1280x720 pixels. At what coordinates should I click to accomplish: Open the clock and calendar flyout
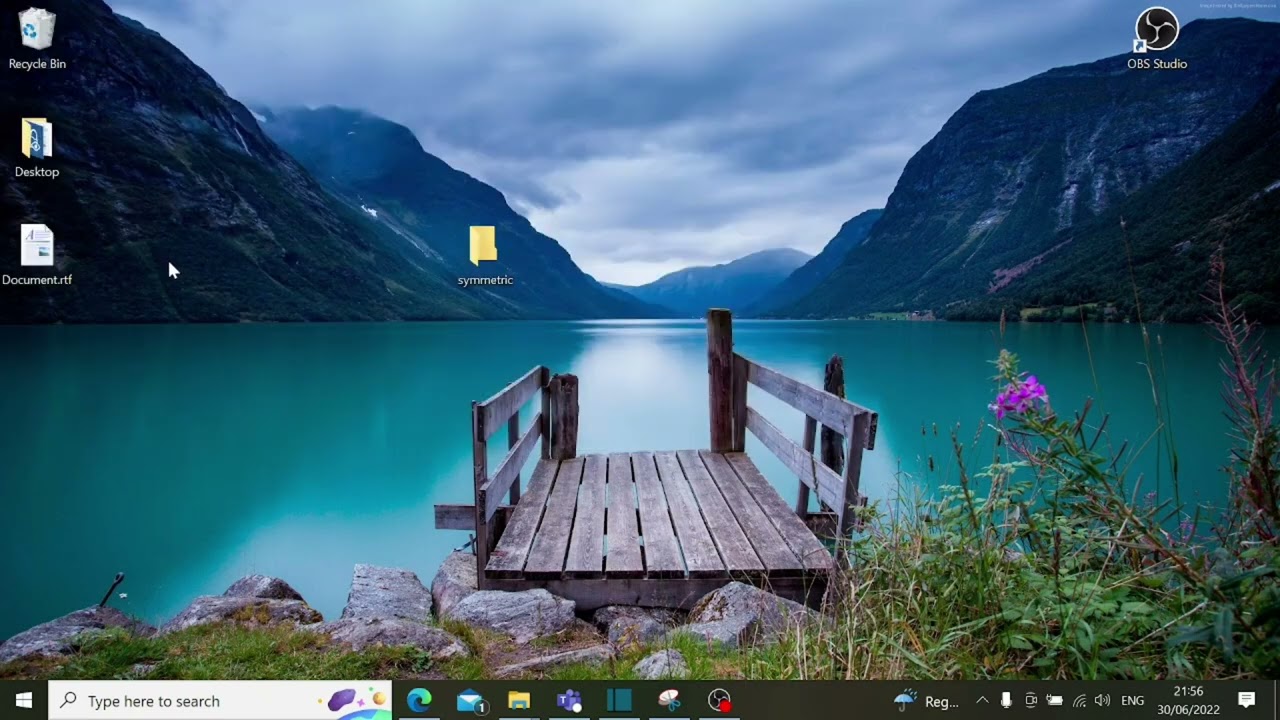tap(1188, 701)
